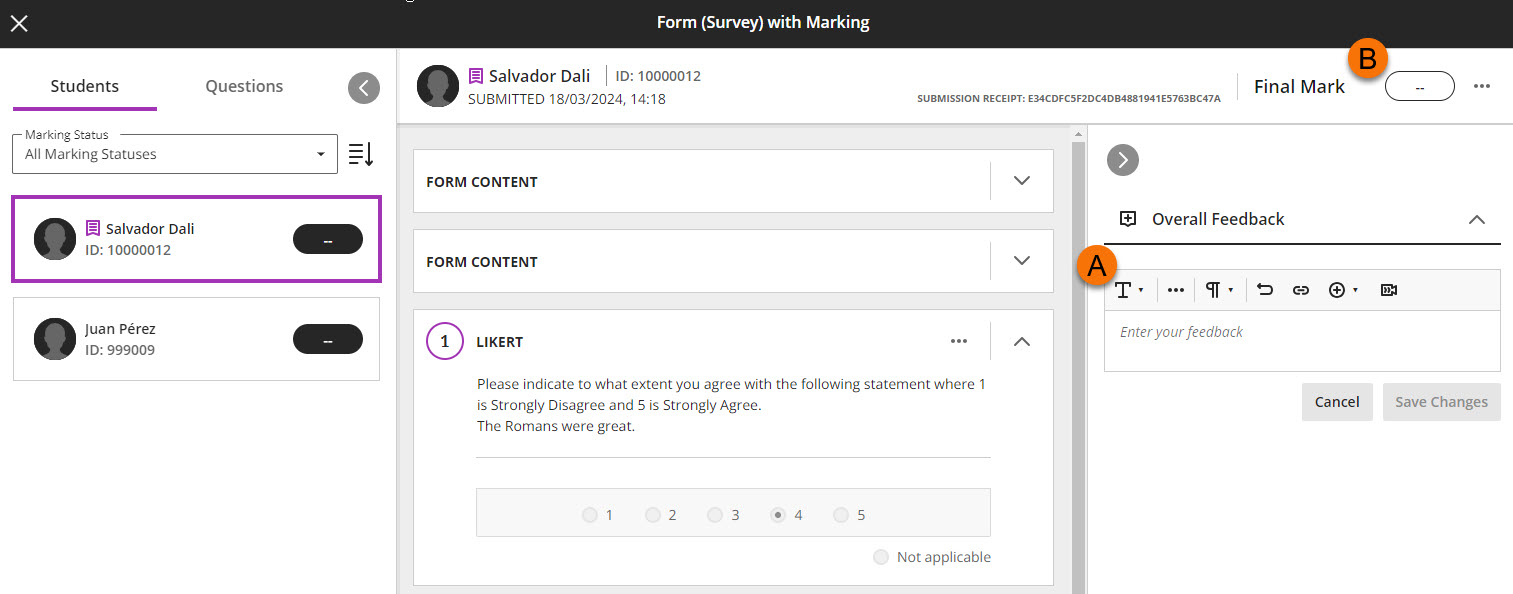The height and width of the screenshot is (594, 1513).
Task: Click the sort students icon
Action: (360, 154)
